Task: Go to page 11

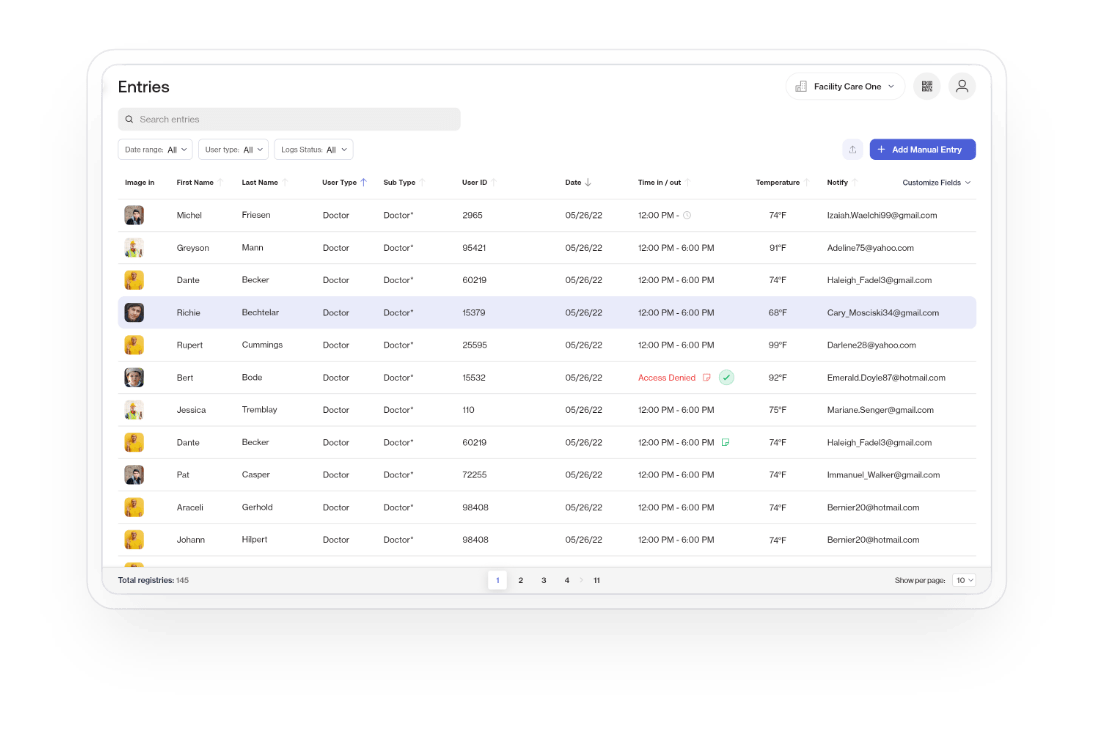Action: [x=597, y=581]
